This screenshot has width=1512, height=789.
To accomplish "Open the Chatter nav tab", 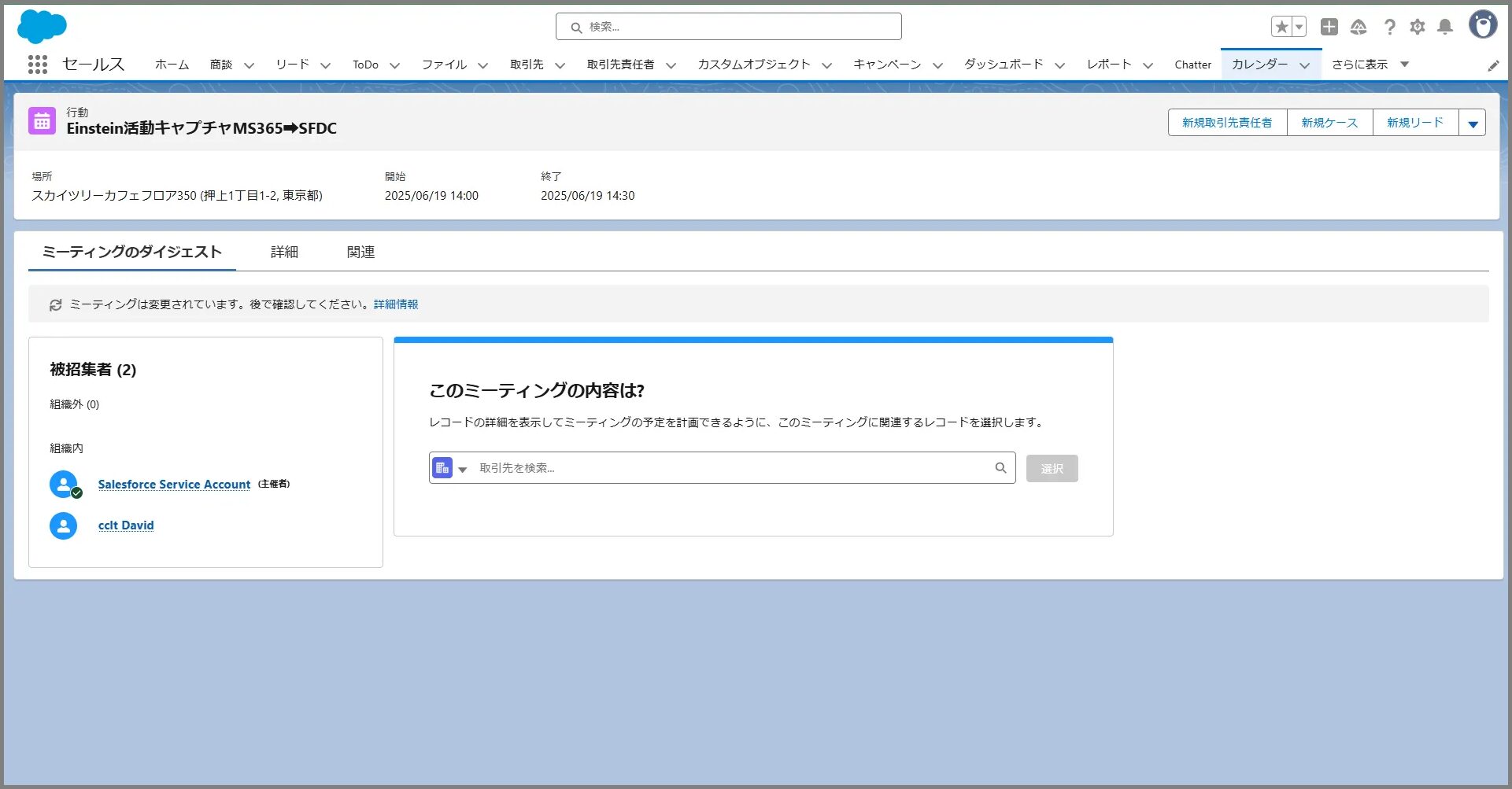I will point(1193,65).
